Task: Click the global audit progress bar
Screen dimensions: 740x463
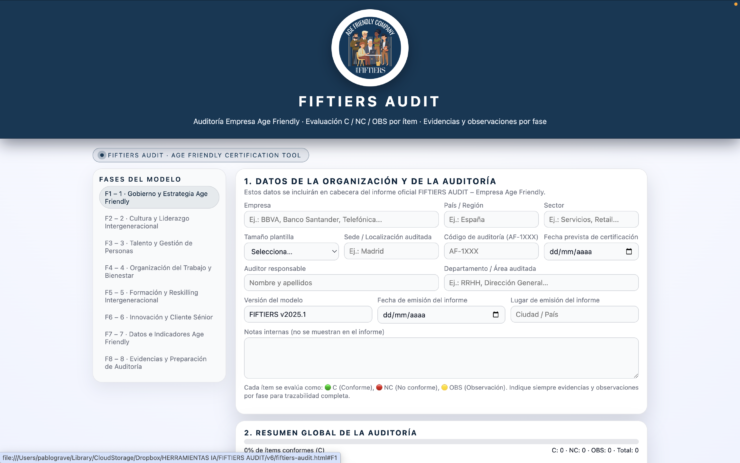Action: (x=441, y=440)
